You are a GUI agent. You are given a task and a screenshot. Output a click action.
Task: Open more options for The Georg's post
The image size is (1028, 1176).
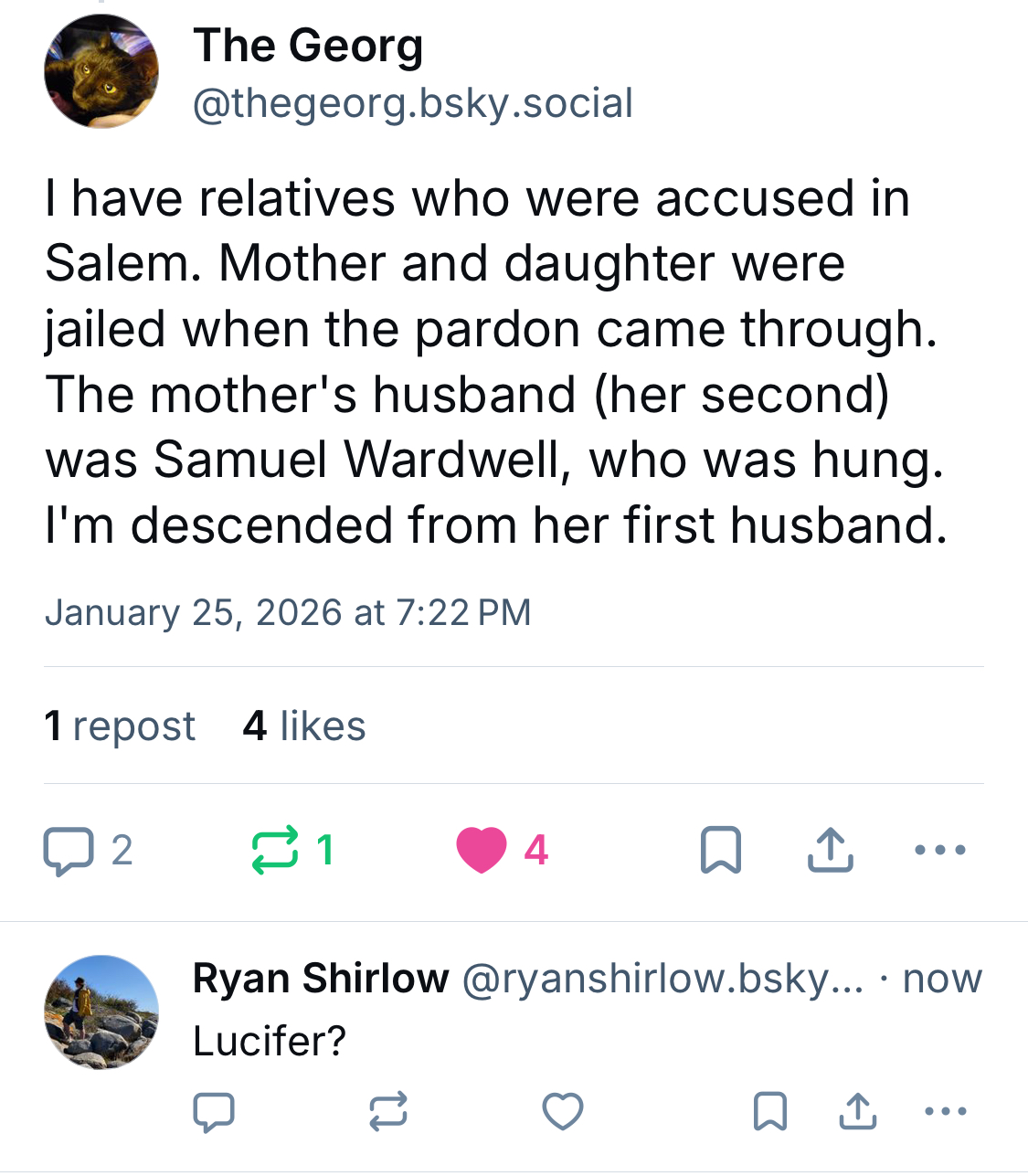tap(939, 851)
